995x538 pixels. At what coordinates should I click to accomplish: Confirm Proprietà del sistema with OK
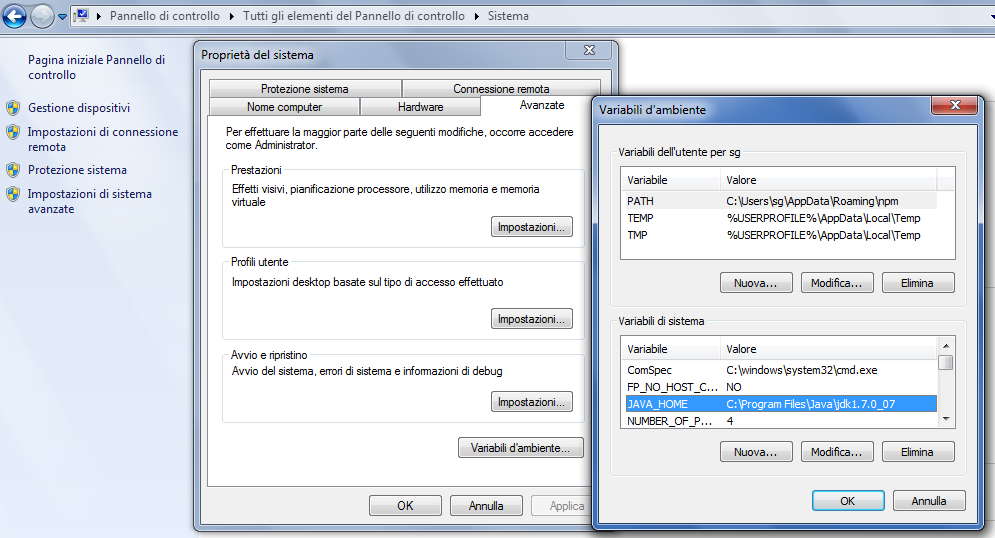tap(405, 506)
